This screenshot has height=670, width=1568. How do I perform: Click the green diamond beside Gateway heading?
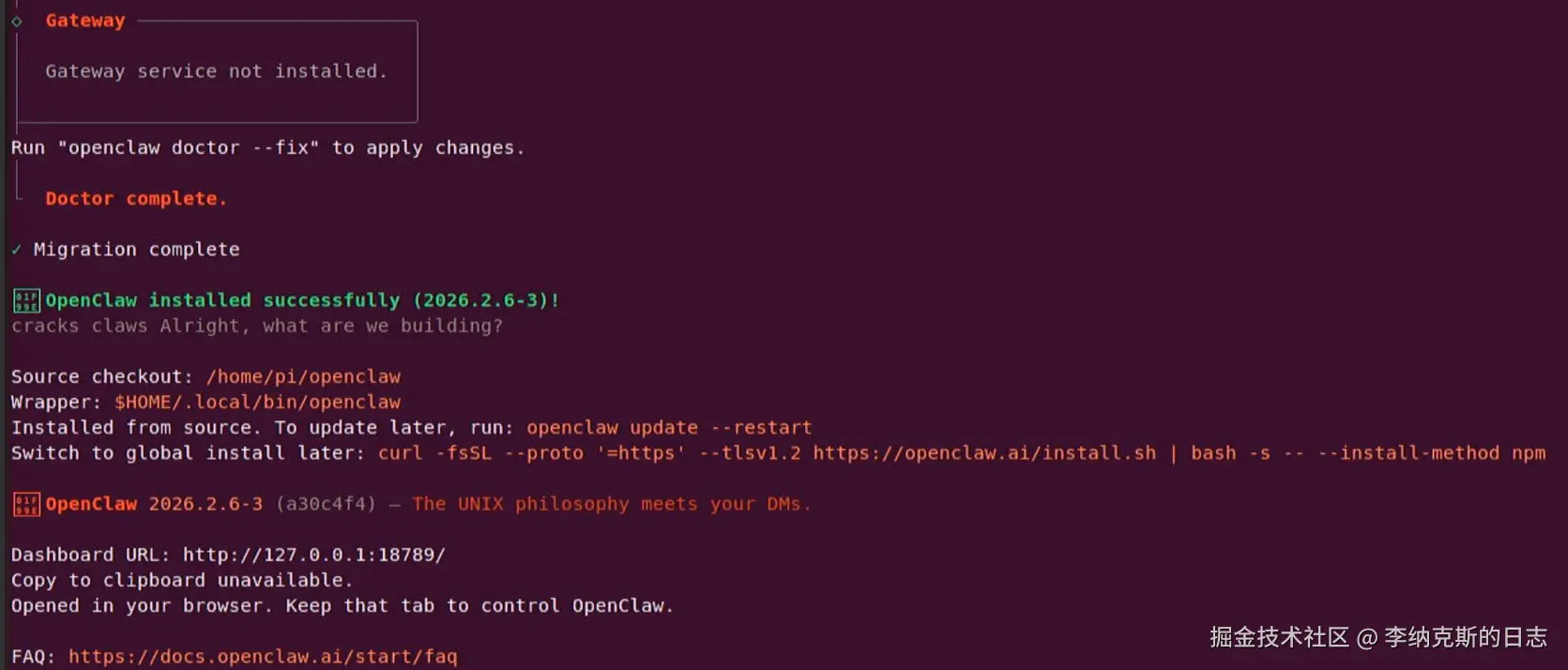tap(17, 21)
